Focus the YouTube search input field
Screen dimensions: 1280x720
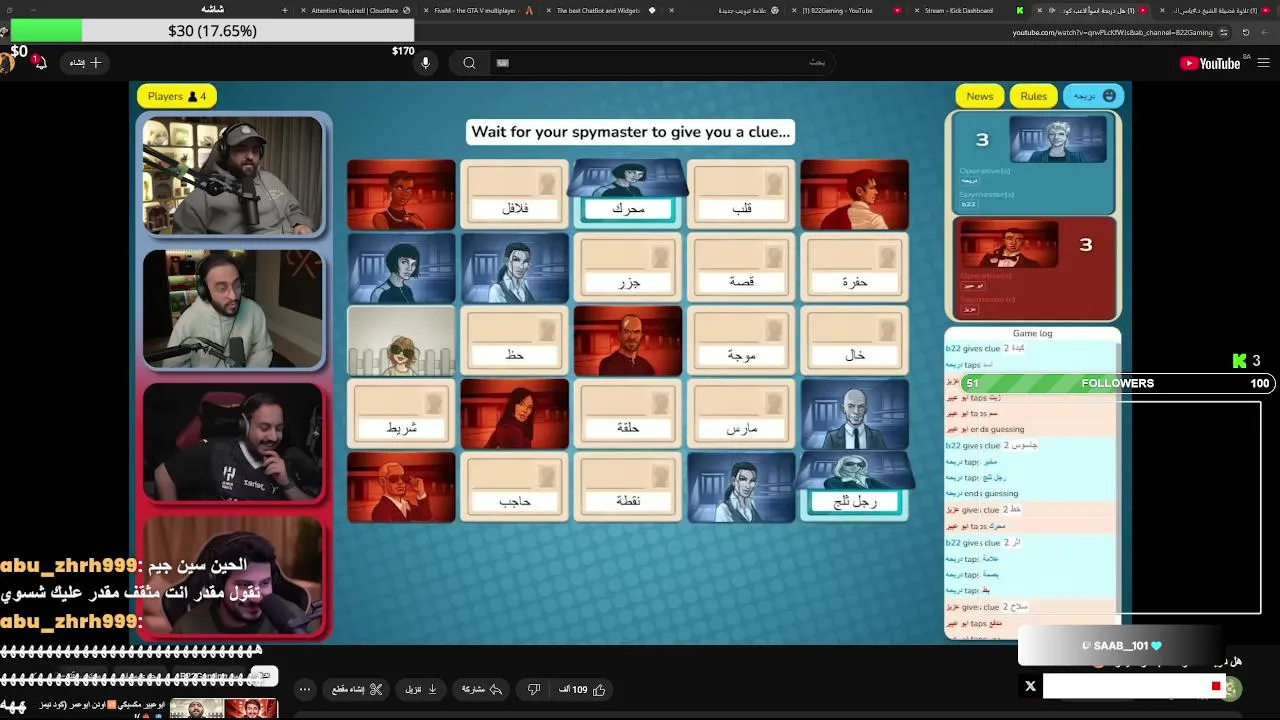click(660, 63)
